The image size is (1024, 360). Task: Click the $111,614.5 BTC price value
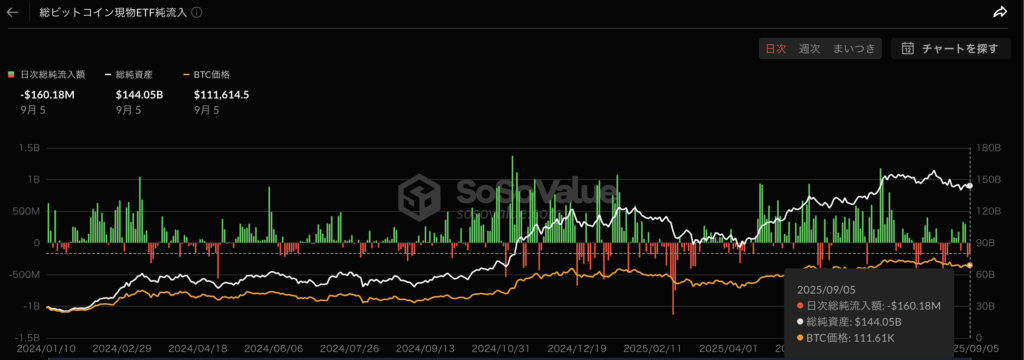[x=221, y=95]
